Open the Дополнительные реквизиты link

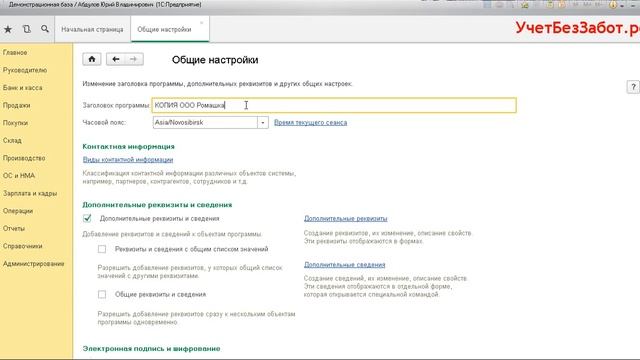pos(346,218)
